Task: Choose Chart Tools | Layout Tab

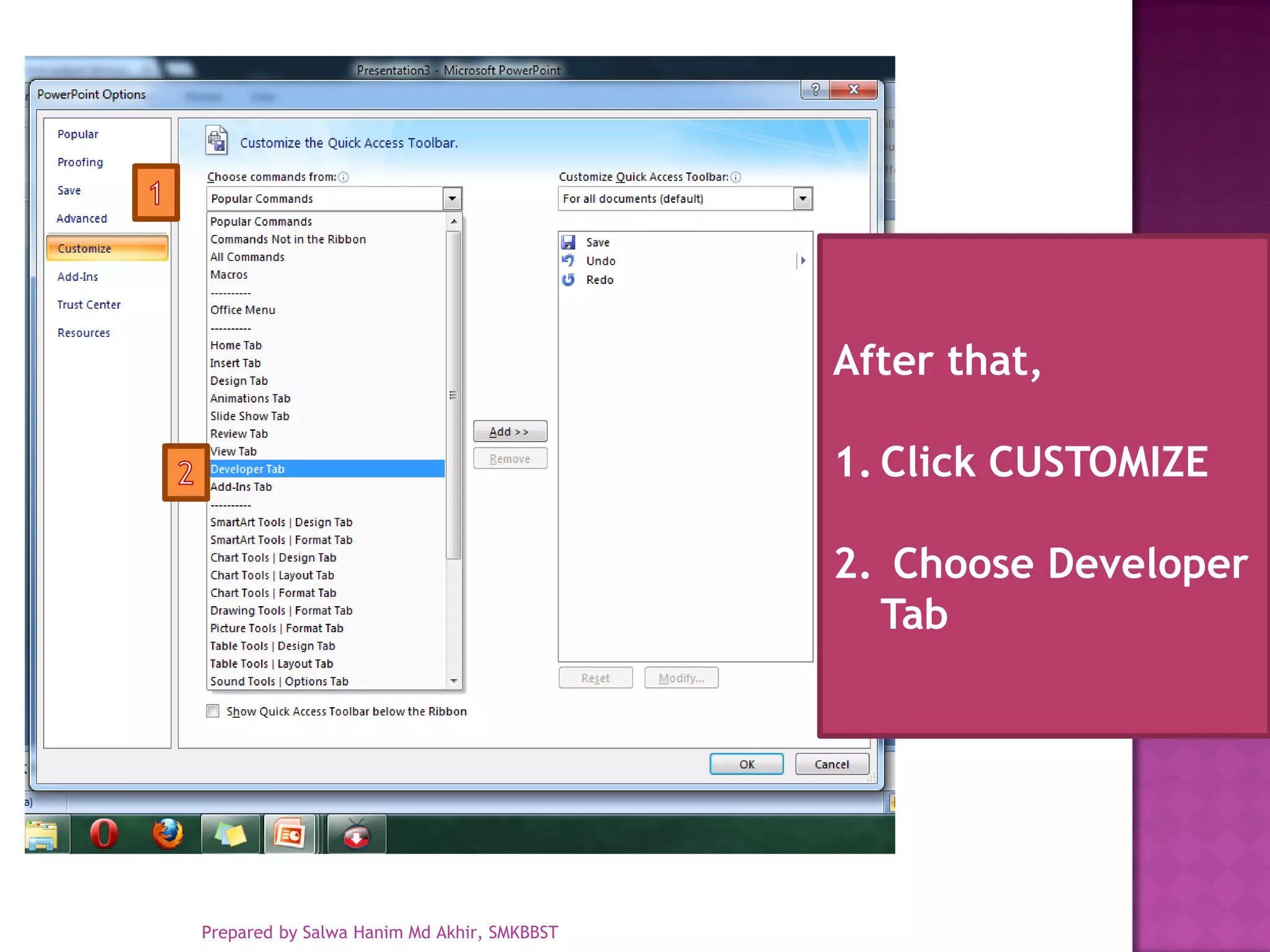Action: pyautogui.click(x=327, y=575)
